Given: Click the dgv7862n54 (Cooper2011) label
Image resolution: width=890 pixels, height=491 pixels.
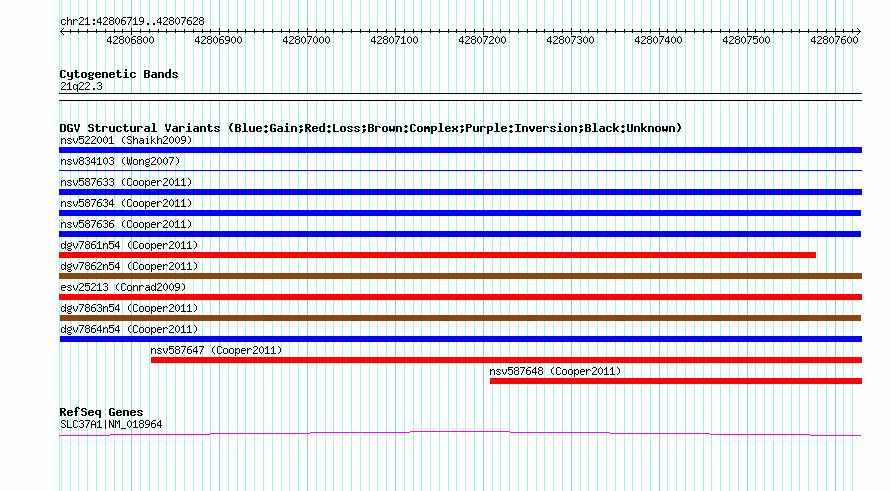Looking at the screenshot, I should tap(129, 266).
